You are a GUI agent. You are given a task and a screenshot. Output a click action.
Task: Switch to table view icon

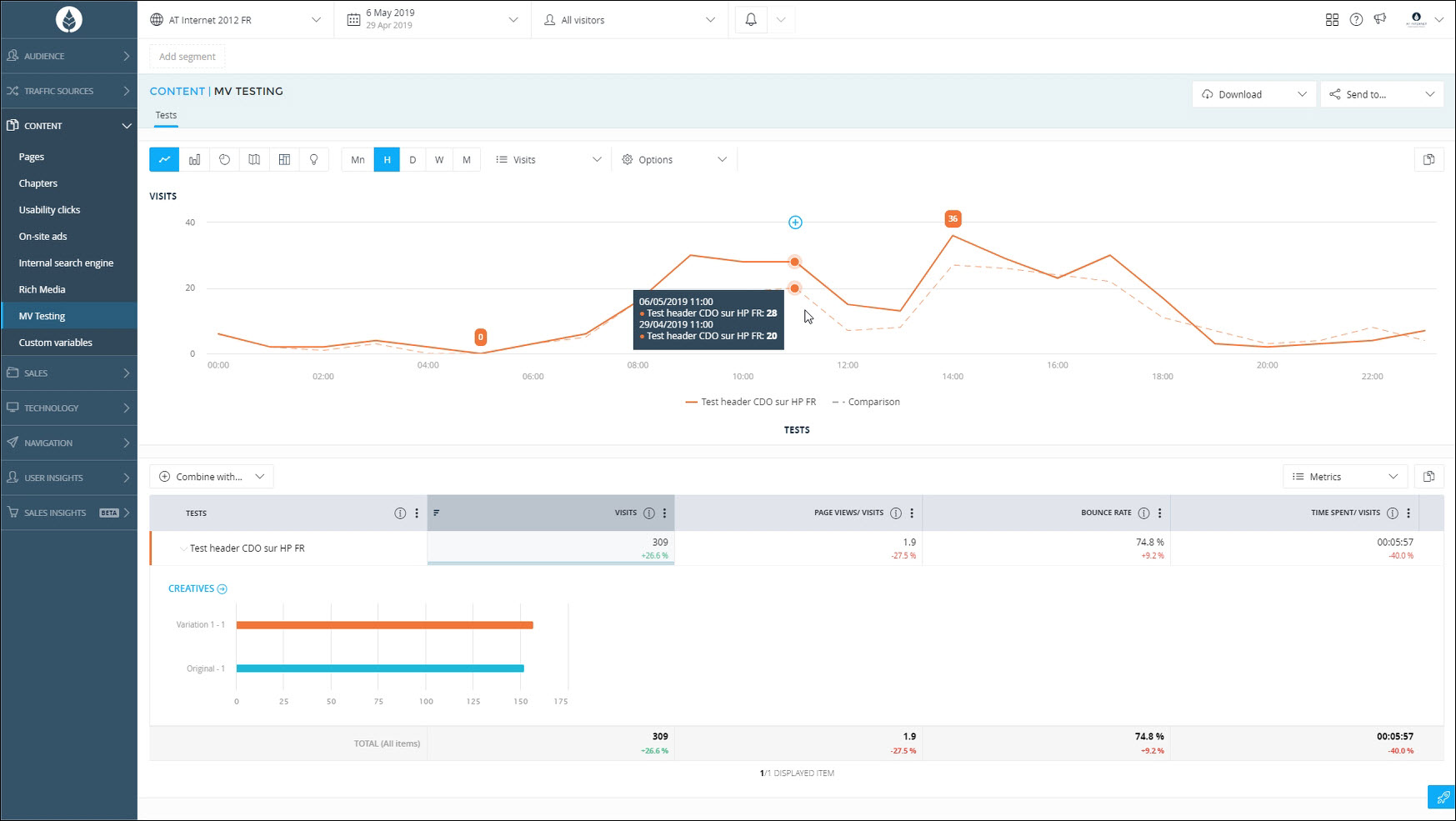pos(284,159)
